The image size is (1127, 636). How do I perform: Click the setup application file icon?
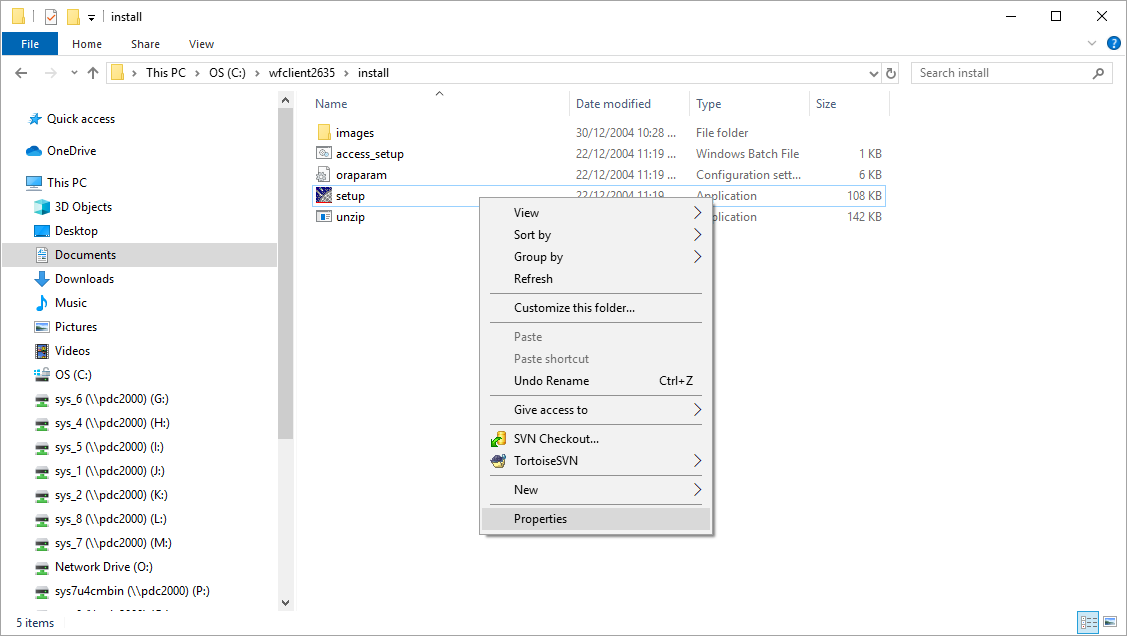pos(324,196)
